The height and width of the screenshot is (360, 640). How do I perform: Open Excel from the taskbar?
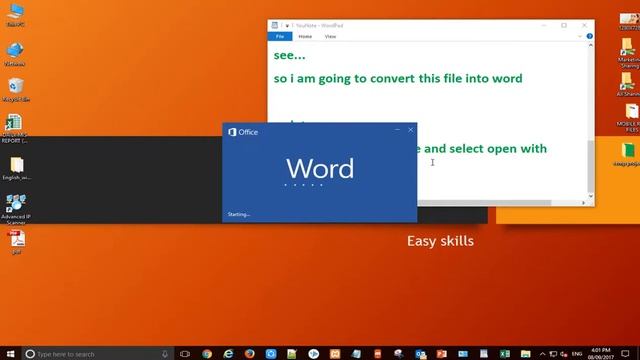pyautogui.click(x=505, y=353)
